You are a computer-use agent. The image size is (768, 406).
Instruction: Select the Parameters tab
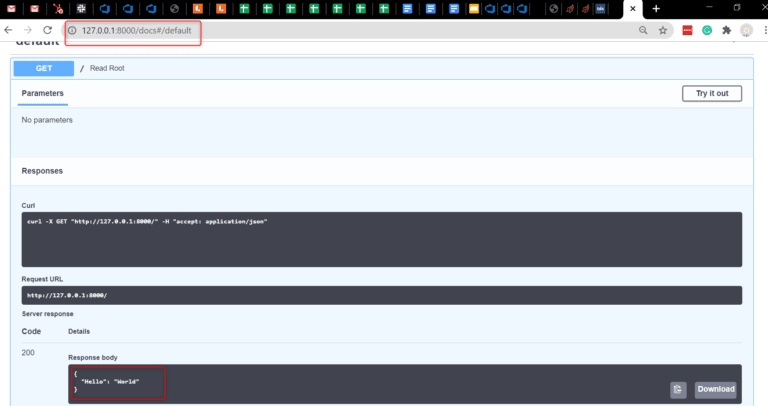click(43, 93)
